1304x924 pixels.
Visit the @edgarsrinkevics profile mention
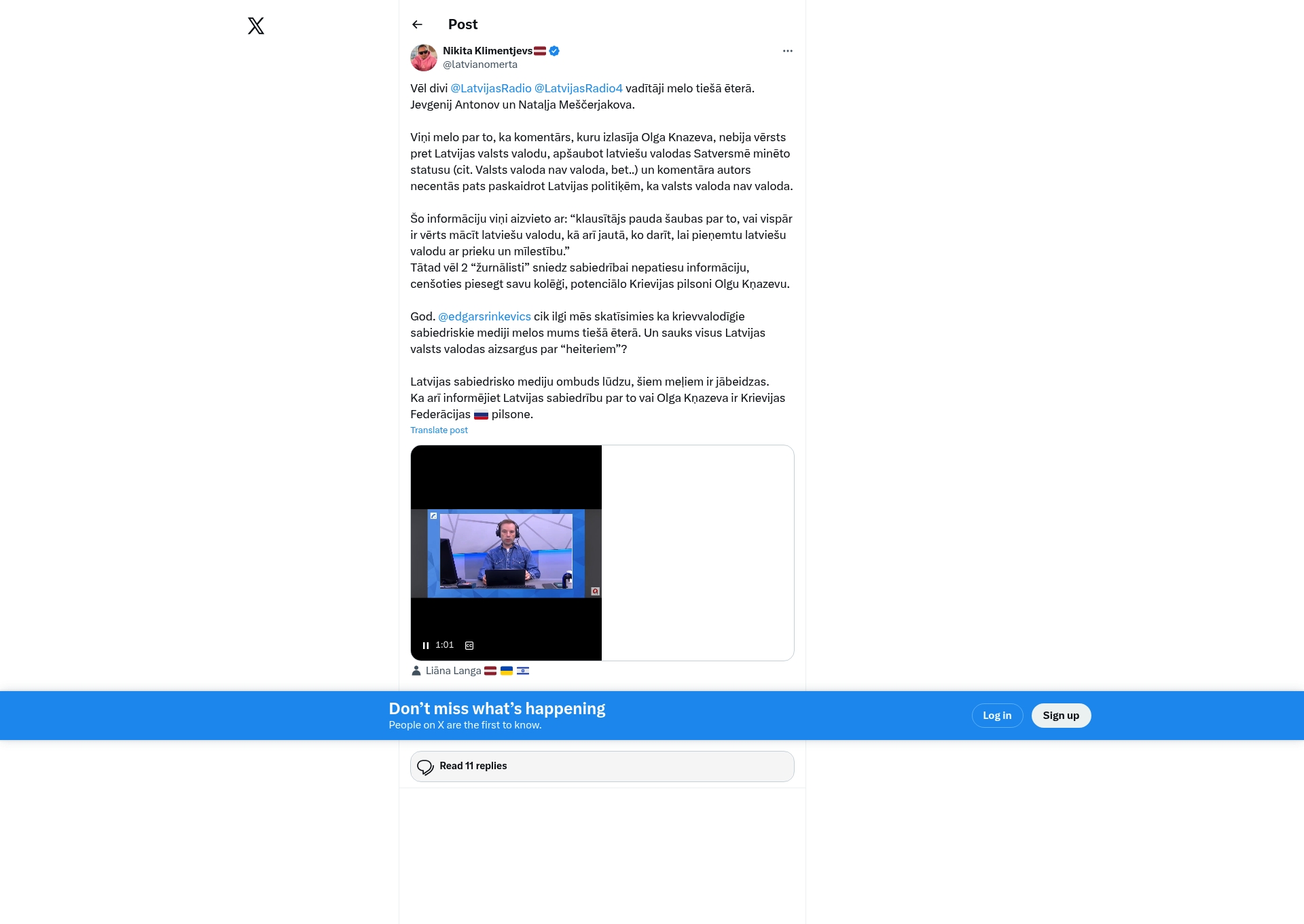(484, 316)
